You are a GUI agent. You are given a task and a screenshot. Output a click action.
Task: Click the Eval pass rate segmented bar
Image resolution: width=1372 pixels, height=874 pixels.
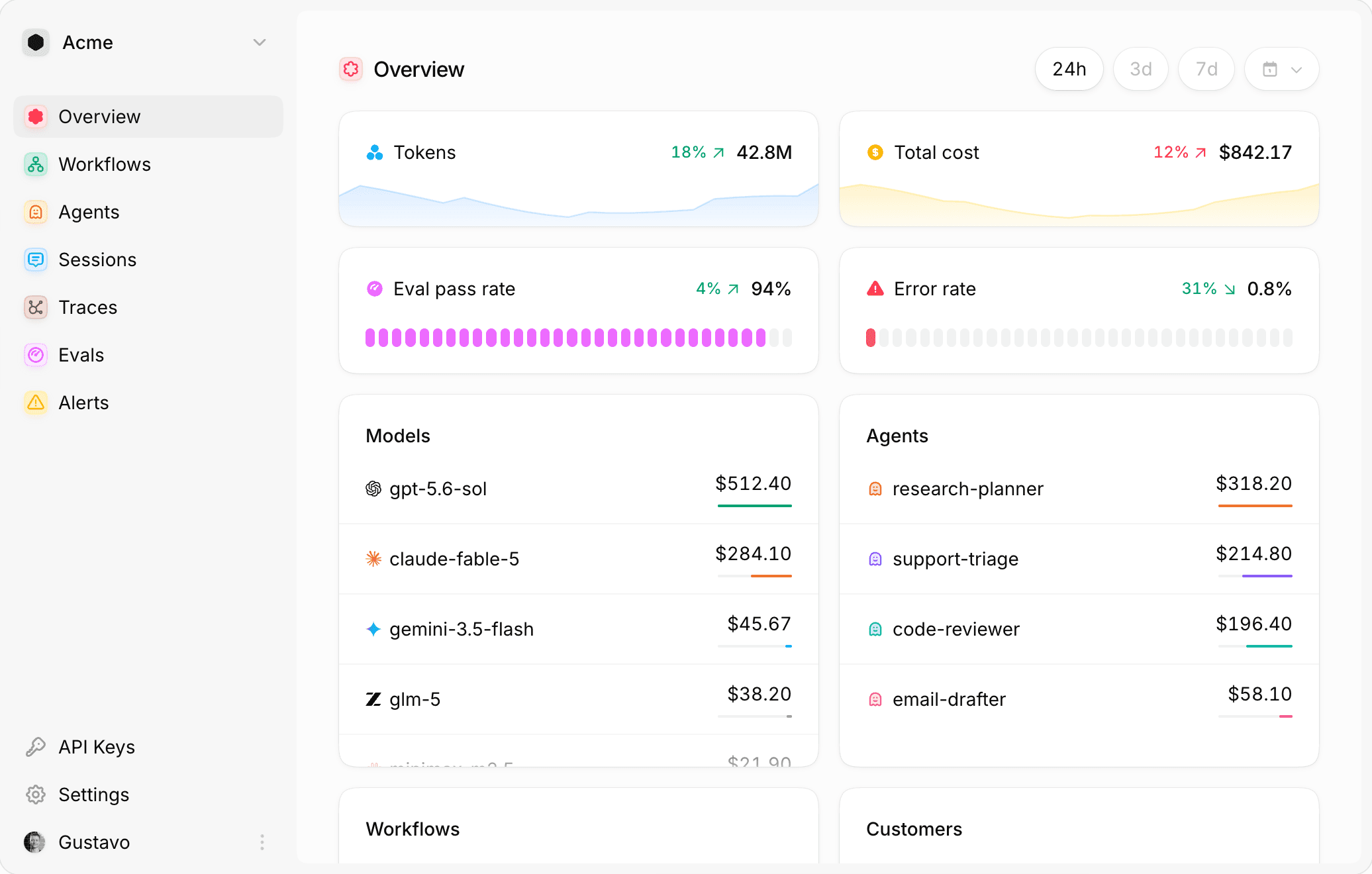point(579,338)
